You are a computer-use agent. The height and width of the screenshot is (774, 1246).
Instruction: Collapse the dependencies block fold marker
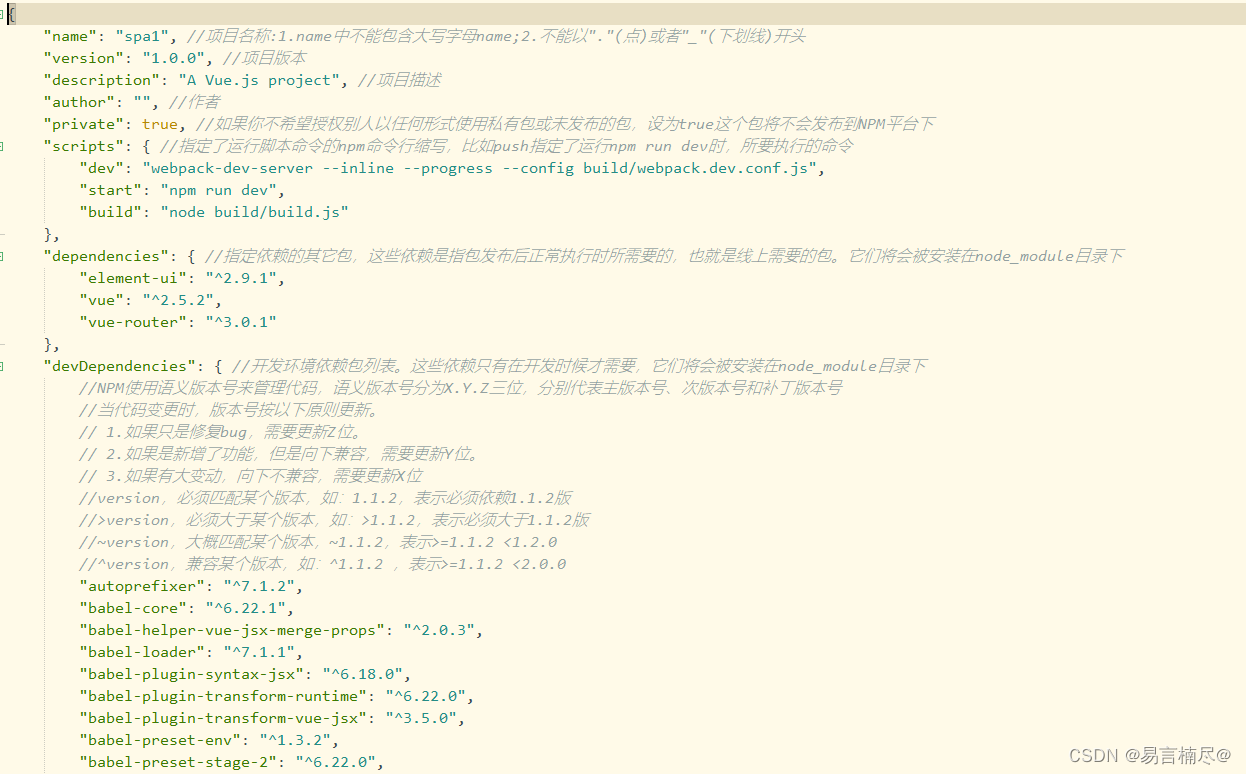[6, 255]
